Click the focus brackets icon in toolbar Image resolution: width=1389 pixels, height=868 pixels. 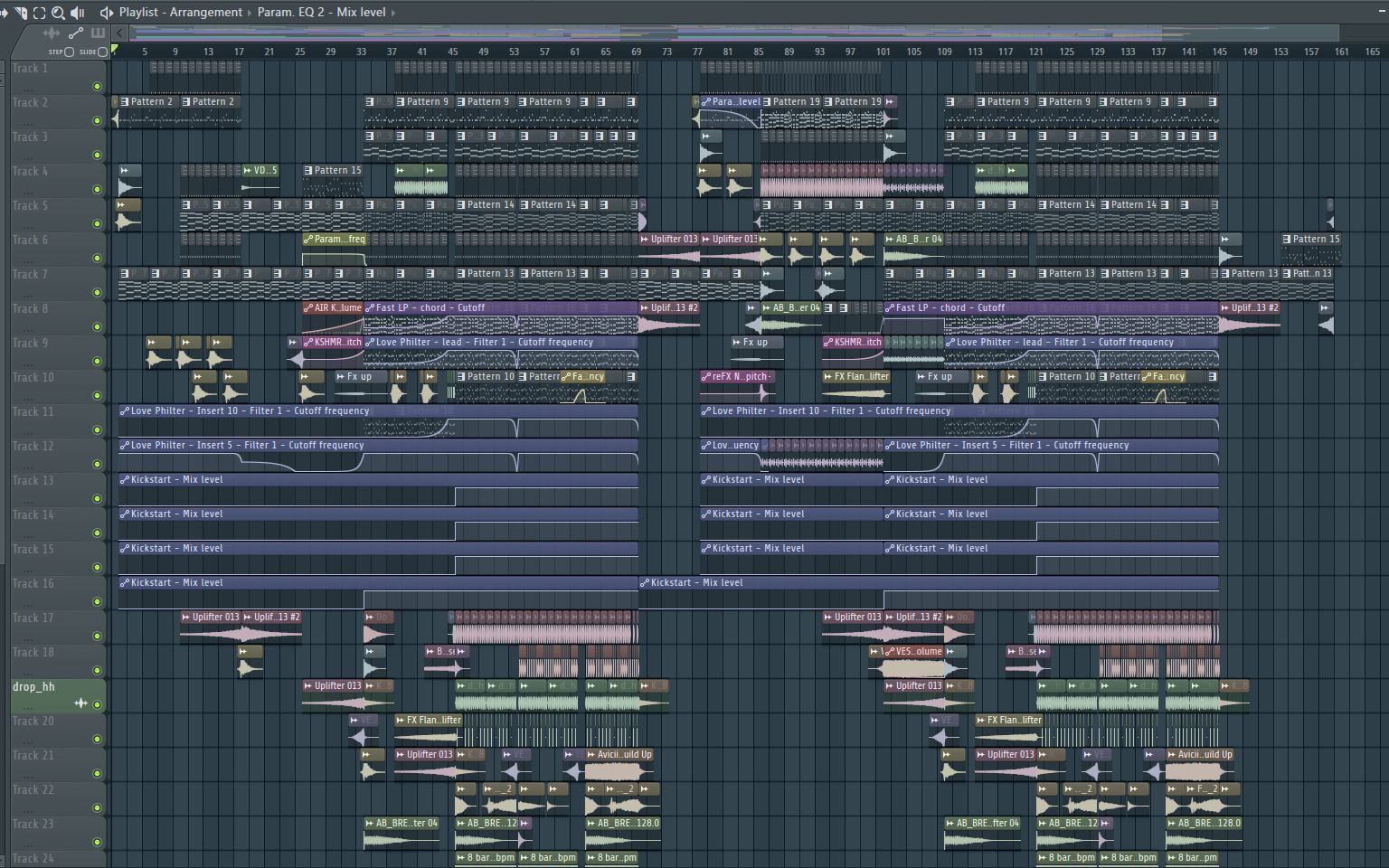(x=40, y=12)
